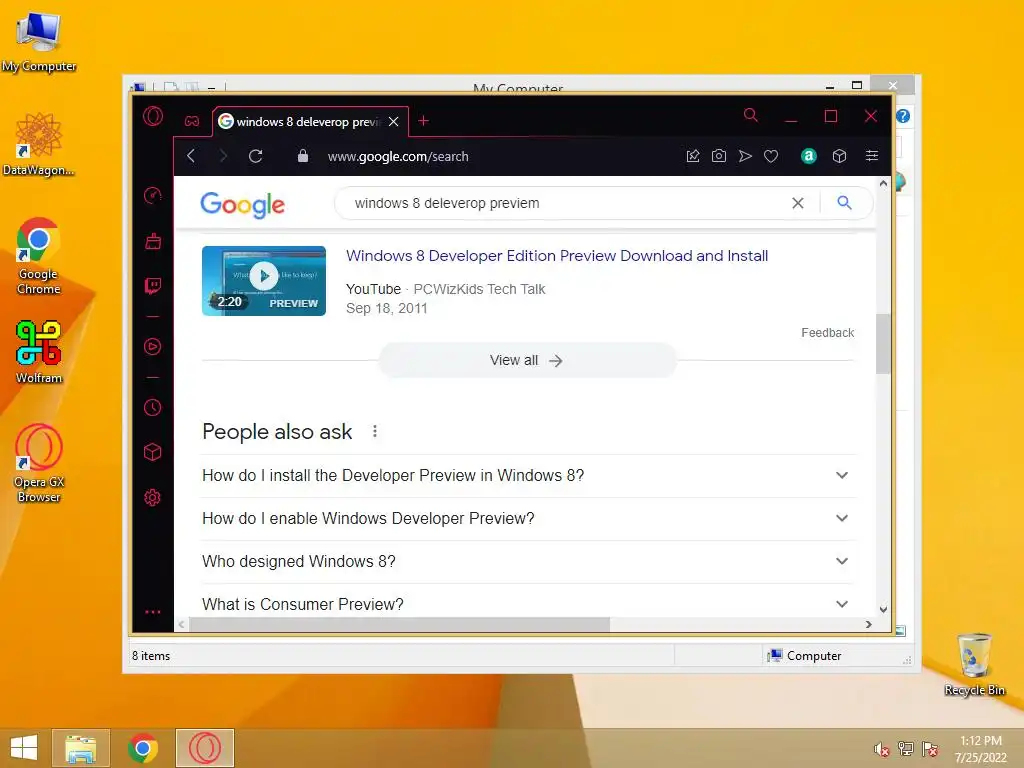
Task: Click the horizontal scrollbar left arrow
Action: coord(182,624)
